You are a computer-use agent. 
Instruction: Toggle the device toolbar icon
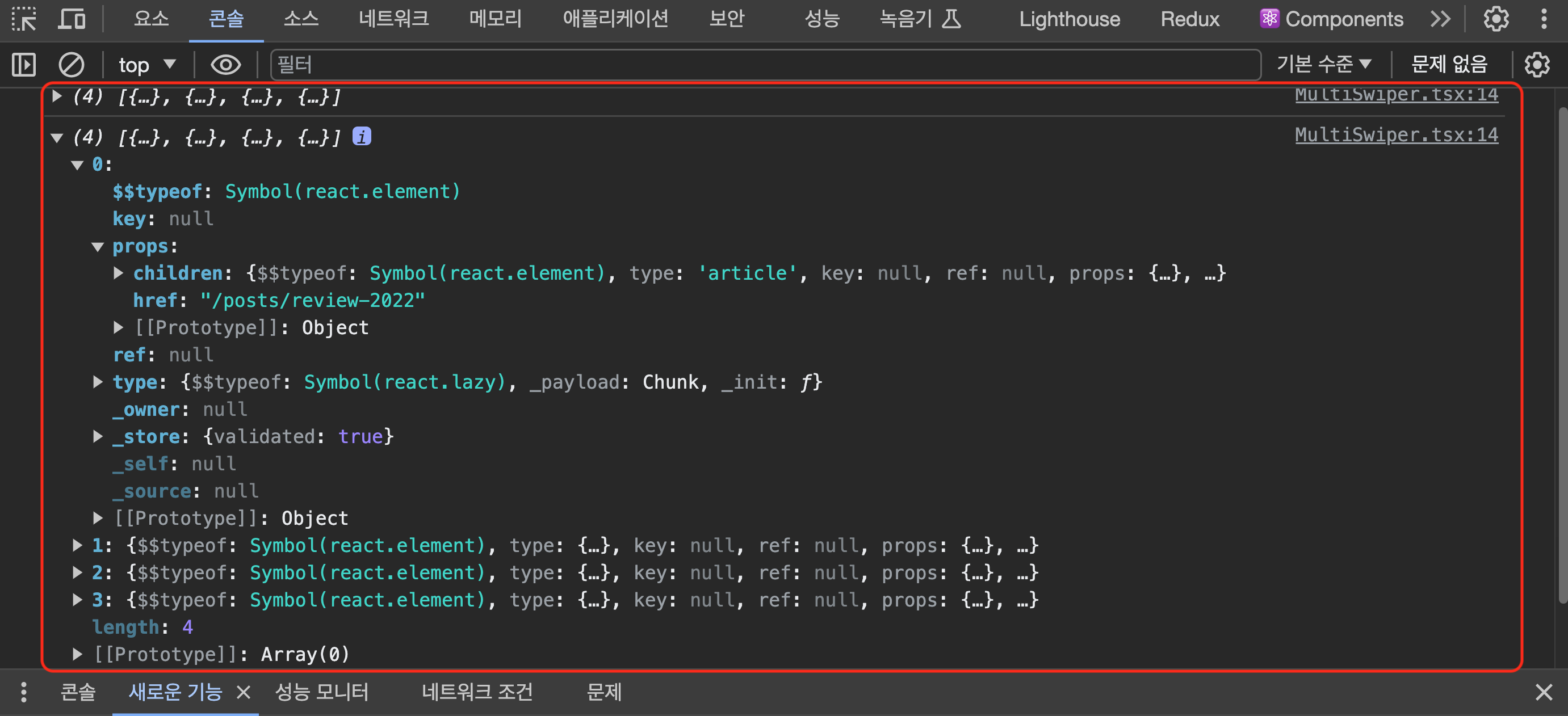(72, 19)
